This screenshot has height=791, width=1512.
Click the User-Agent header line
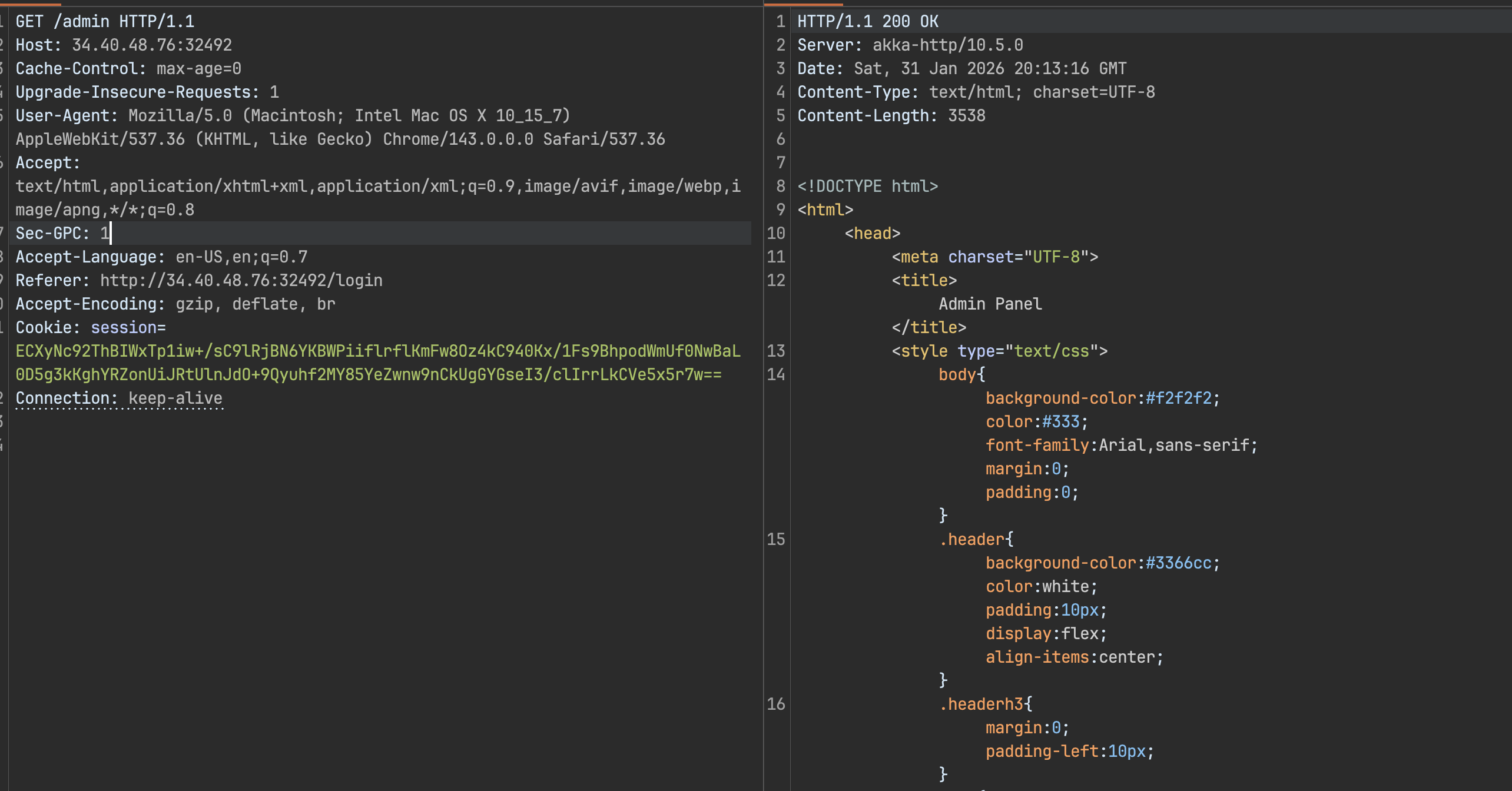tap(293, 116)
